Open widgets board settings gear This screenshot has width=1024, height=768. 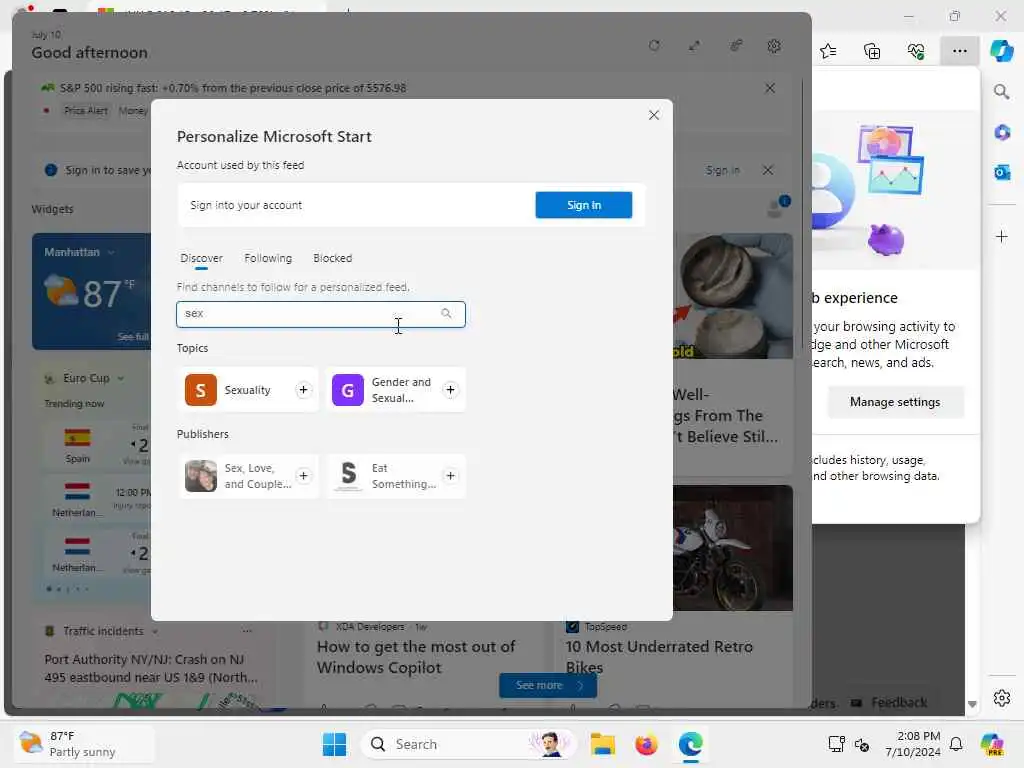(x=774, y=46)
